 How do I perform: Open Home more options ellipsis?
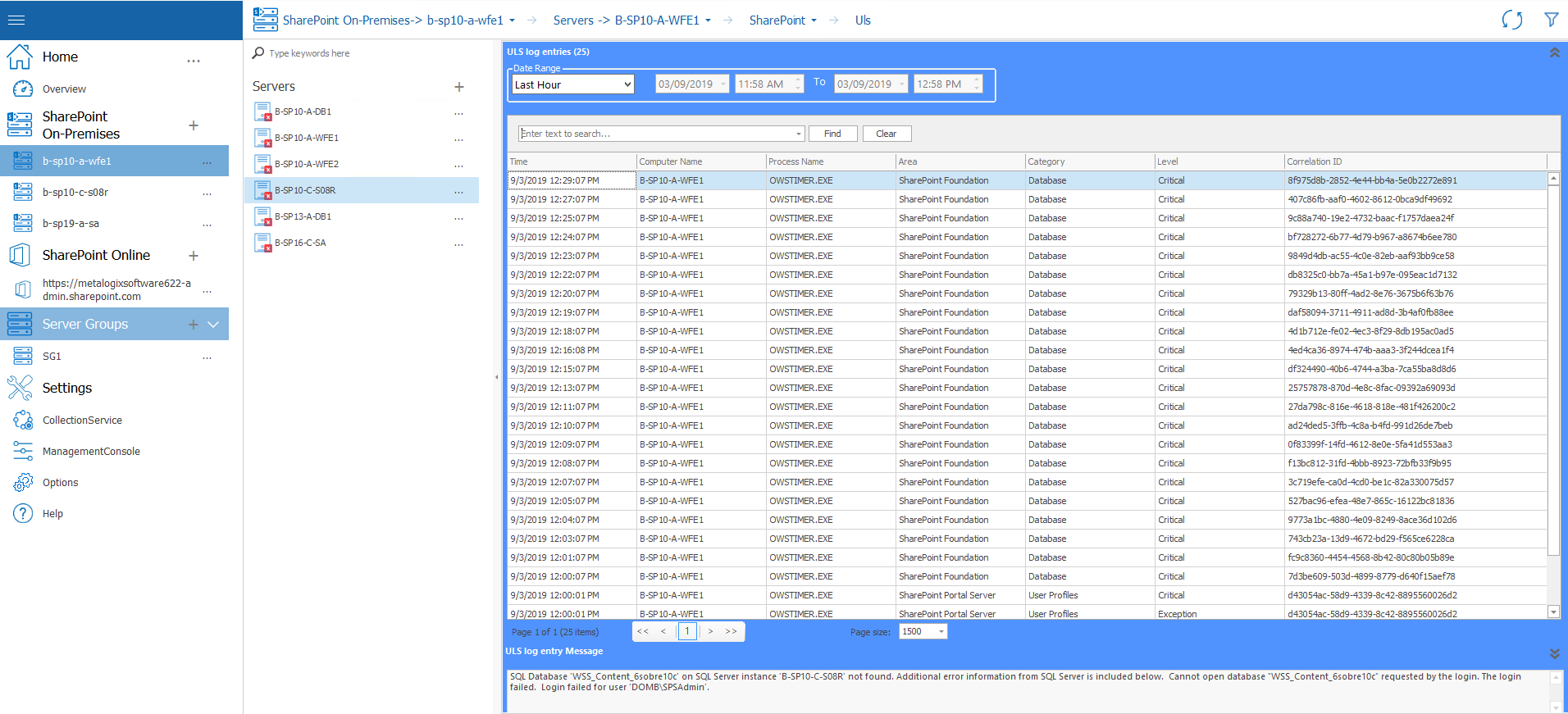(194, 61)
